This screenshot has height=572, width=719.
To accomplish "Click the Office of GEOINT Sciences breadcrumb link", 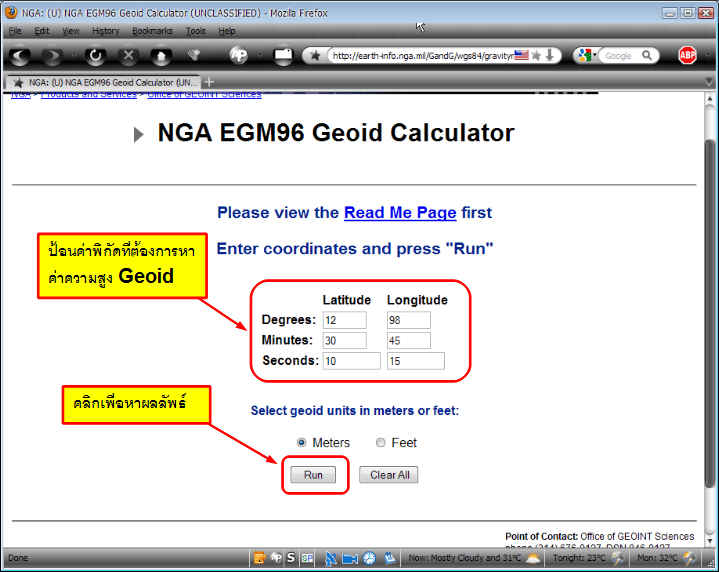I will pyautogui.click(x=204, y=94).
